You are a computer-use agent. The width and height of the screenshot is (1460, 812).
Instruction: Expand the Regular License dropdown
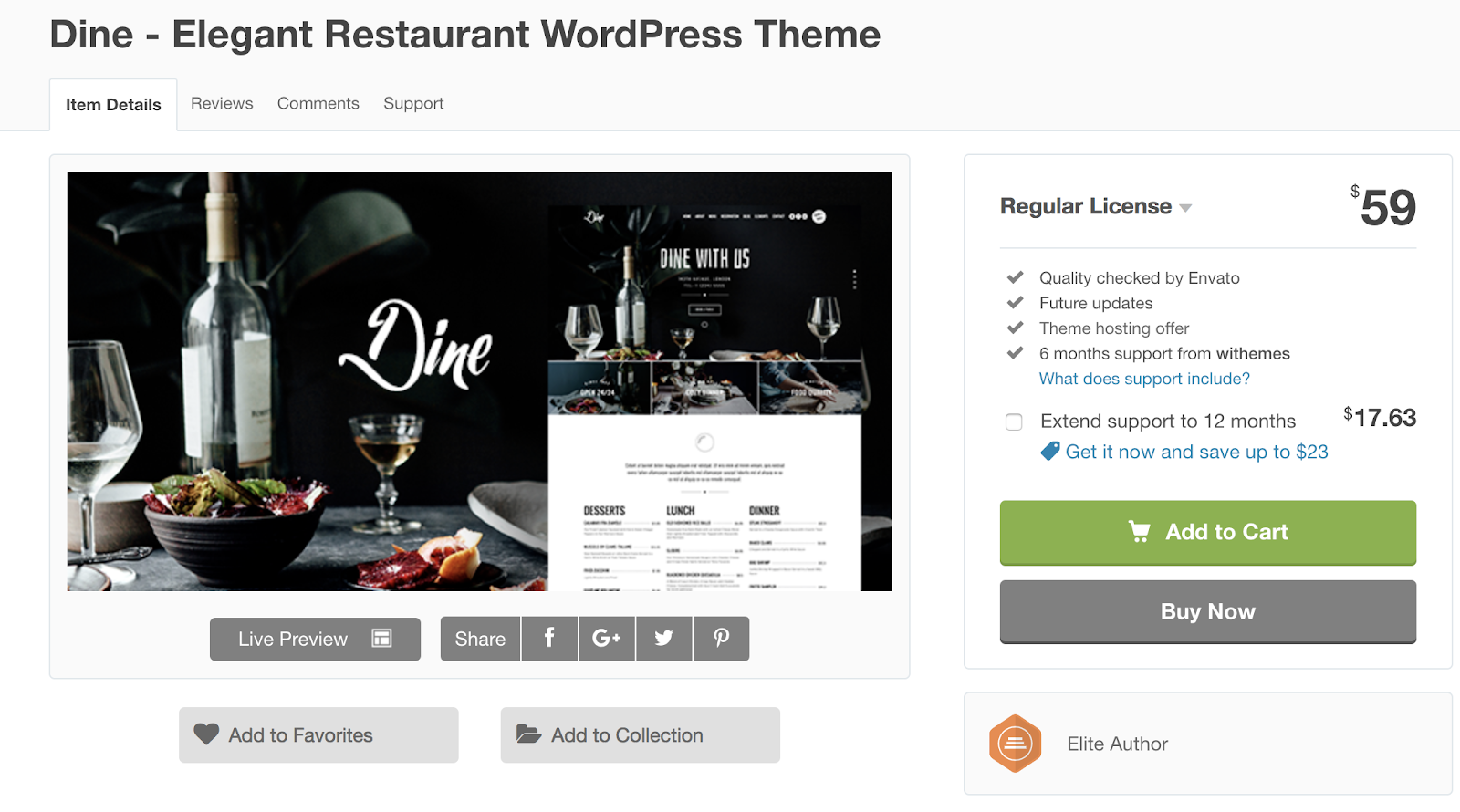tap(1096, 207)
